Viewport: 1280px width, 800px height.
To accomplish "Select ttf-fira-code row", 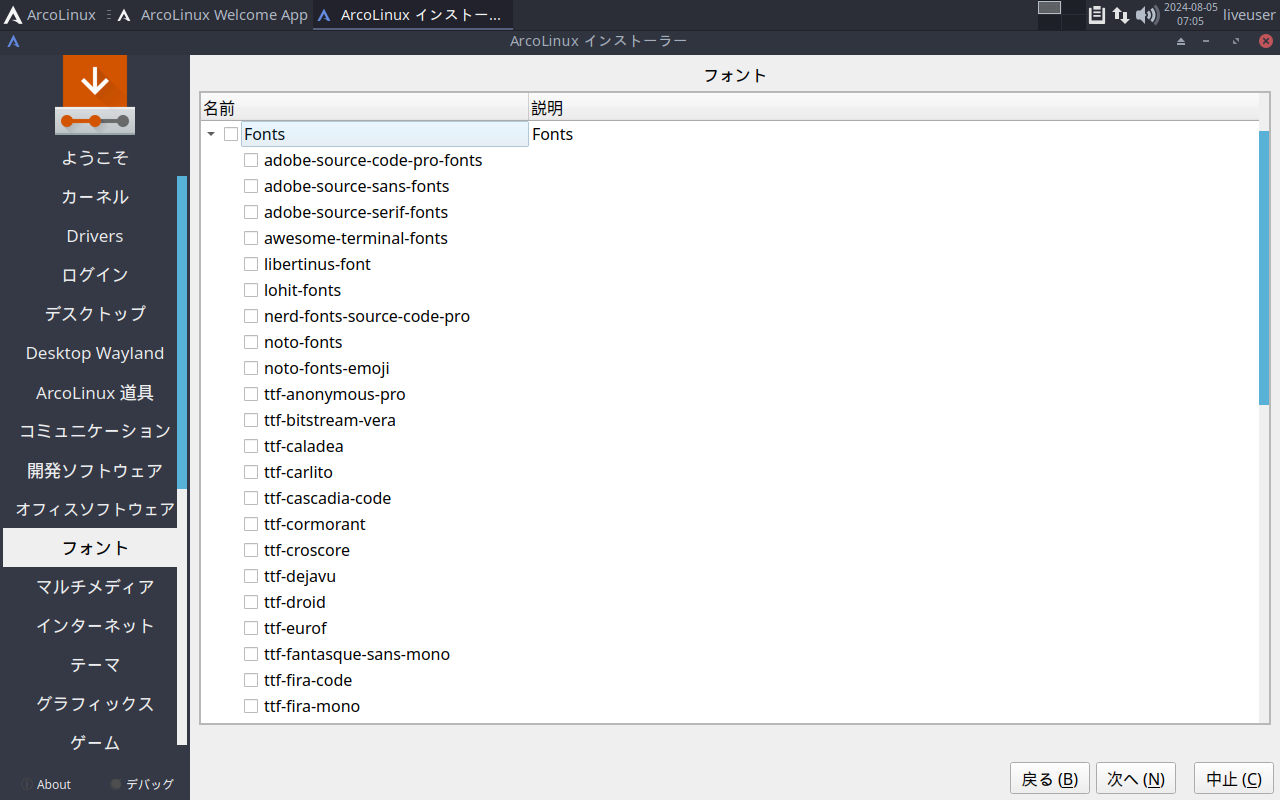I will (x=308, y=680).
